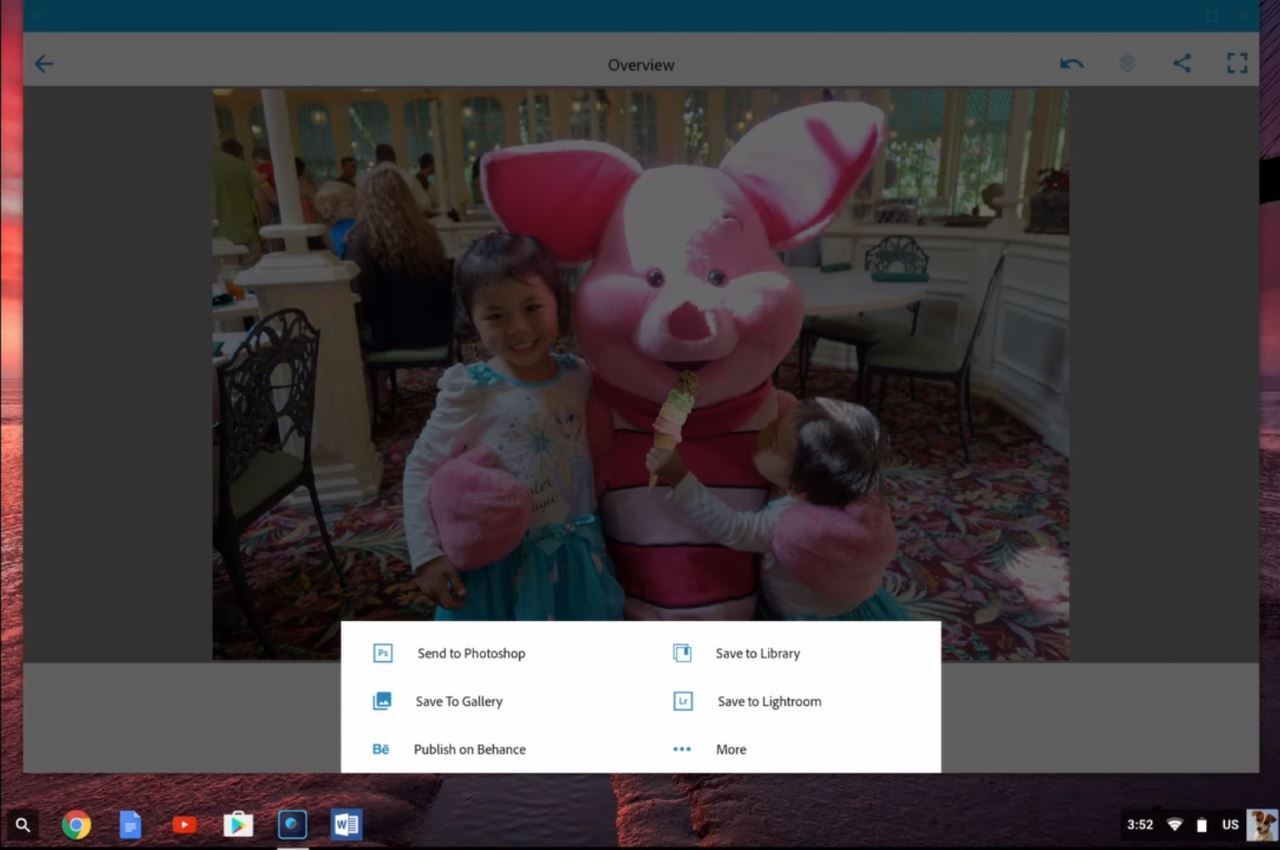This screenshot has height=850, width=1280.
Task: Click the Overview title text
Action: pos(641,65)
